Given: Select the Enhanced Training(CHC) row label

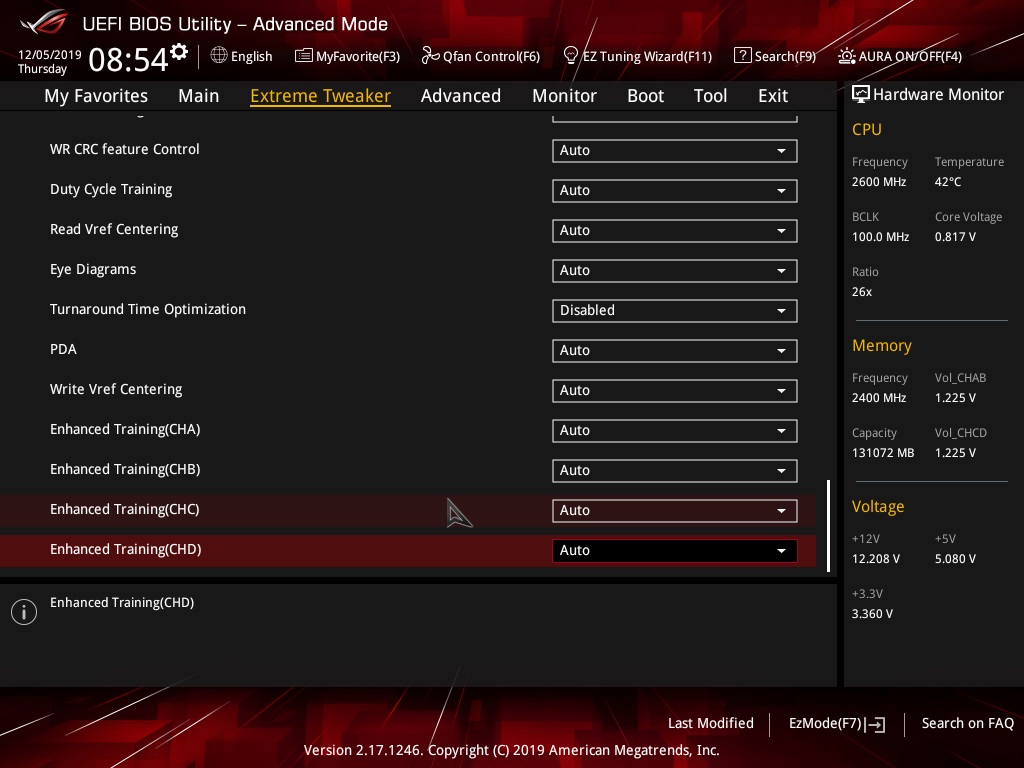Looking at the screenshot, I should pyautogui.click(x=125, y=509).
